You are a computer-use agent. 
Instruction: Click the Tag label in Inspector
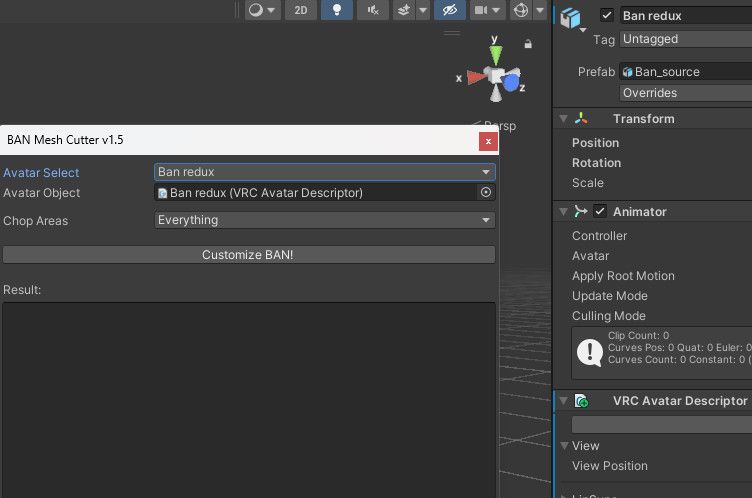[x=604, y=39]
